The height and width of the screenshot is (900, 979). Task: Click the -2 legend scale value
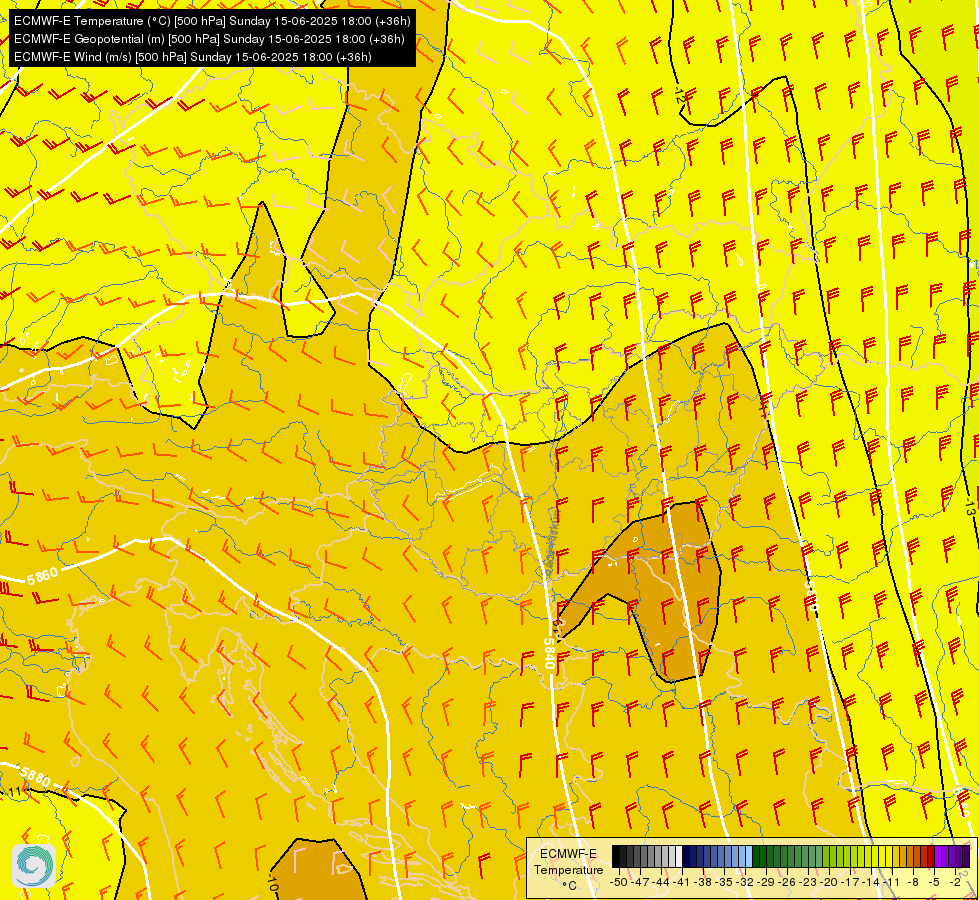pyautogui.click(x=955, y=882)
